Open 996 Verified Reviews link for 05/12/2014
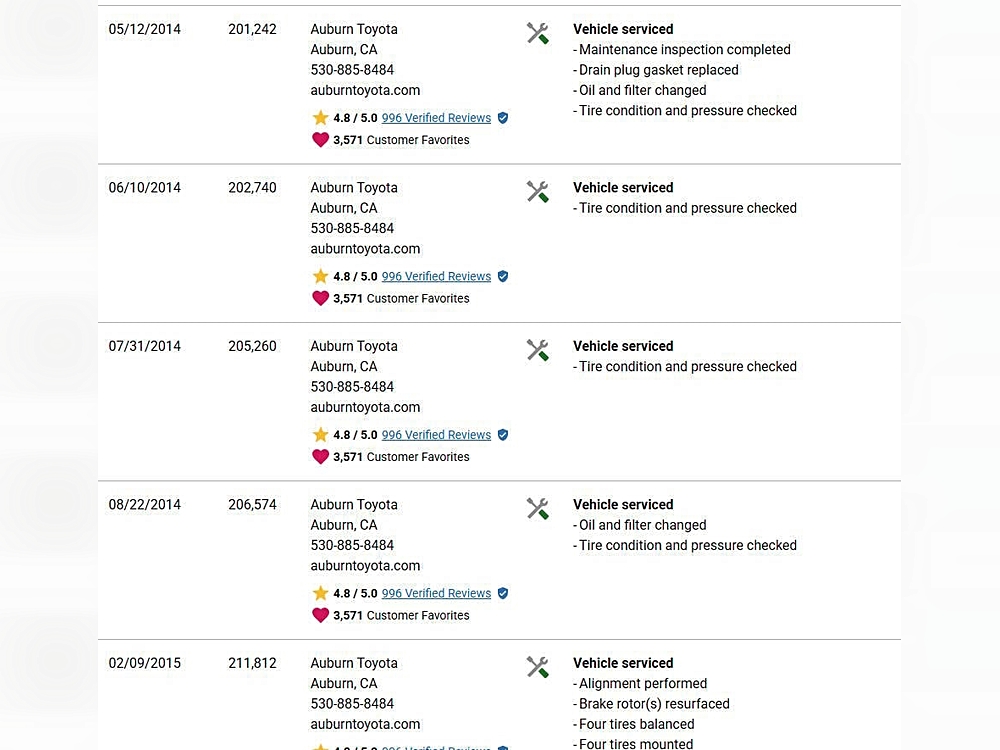The height and width of the screenshot is (750, 1000). [436, 118]
